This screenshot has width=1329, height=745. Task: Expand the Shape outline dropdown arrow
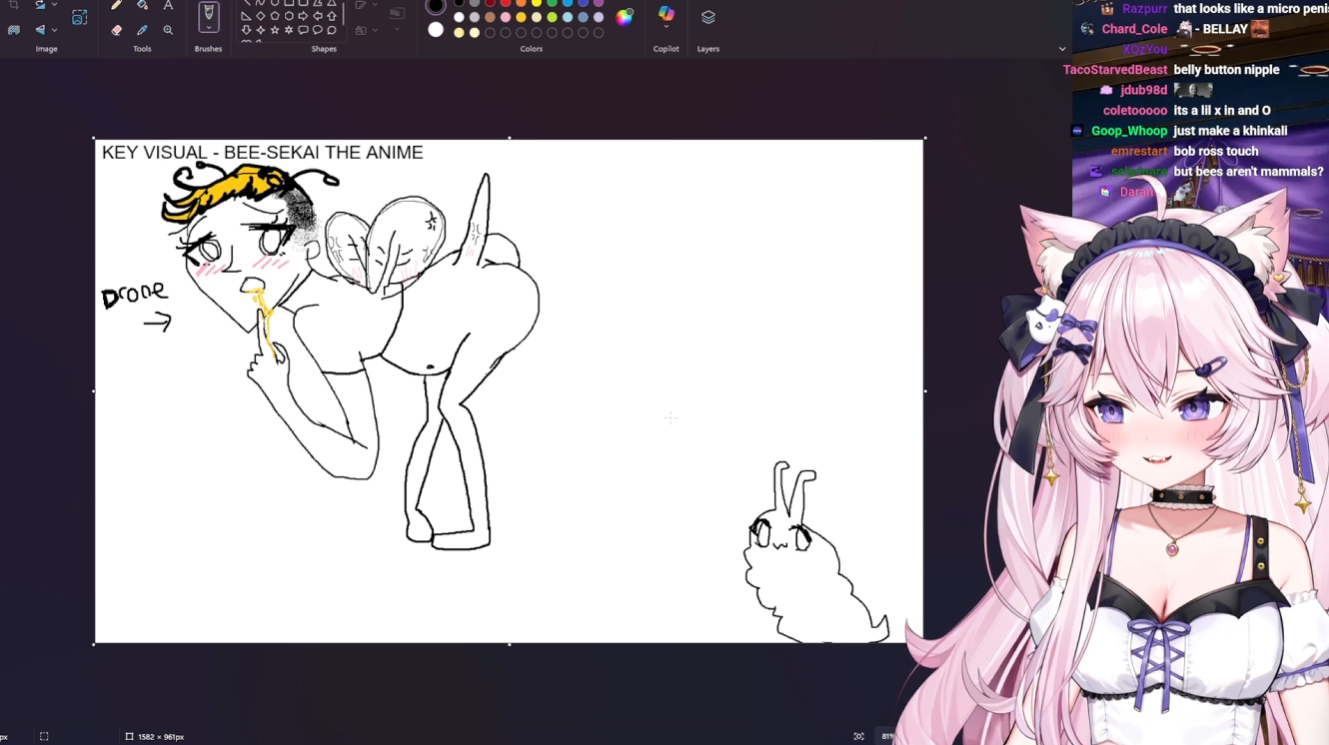[374, 6]
